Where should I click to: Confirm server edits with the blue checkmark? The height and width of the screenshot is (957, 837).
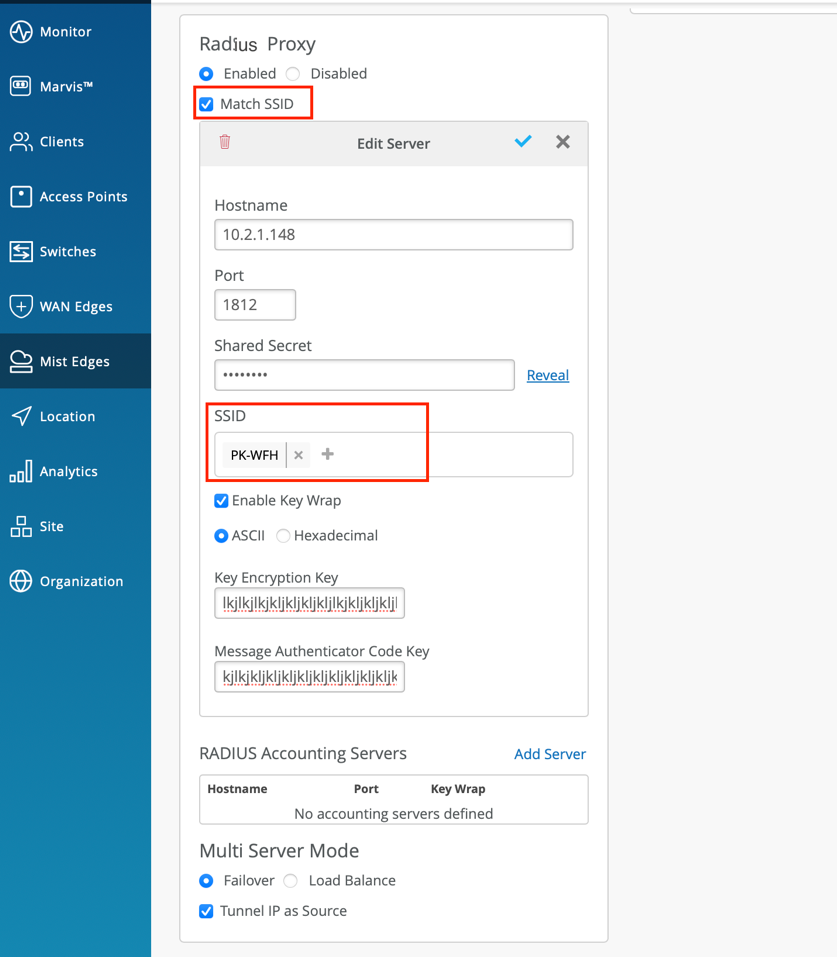523,142
